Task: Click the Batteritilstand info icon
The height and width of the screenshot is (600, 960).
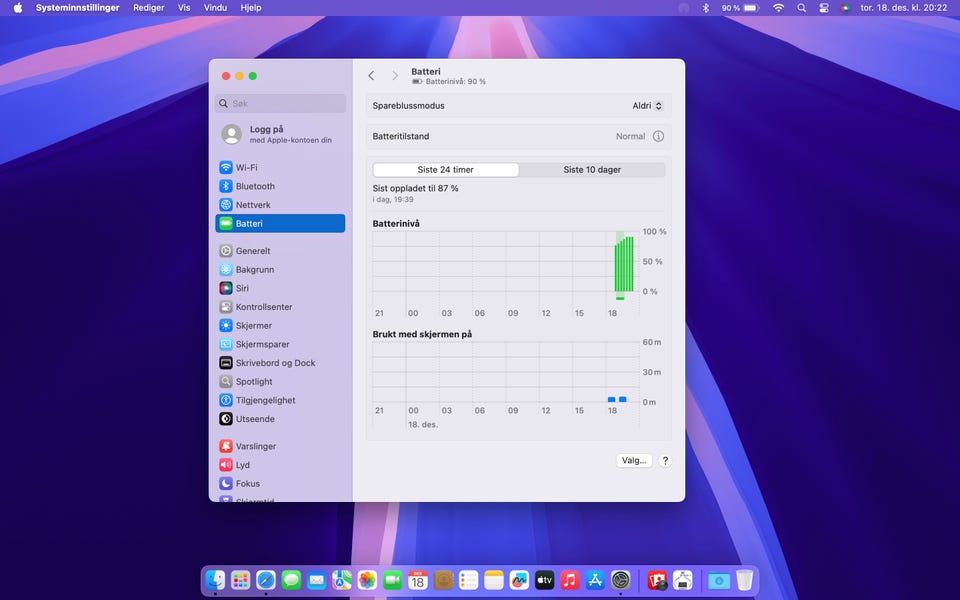Action: 658,136
